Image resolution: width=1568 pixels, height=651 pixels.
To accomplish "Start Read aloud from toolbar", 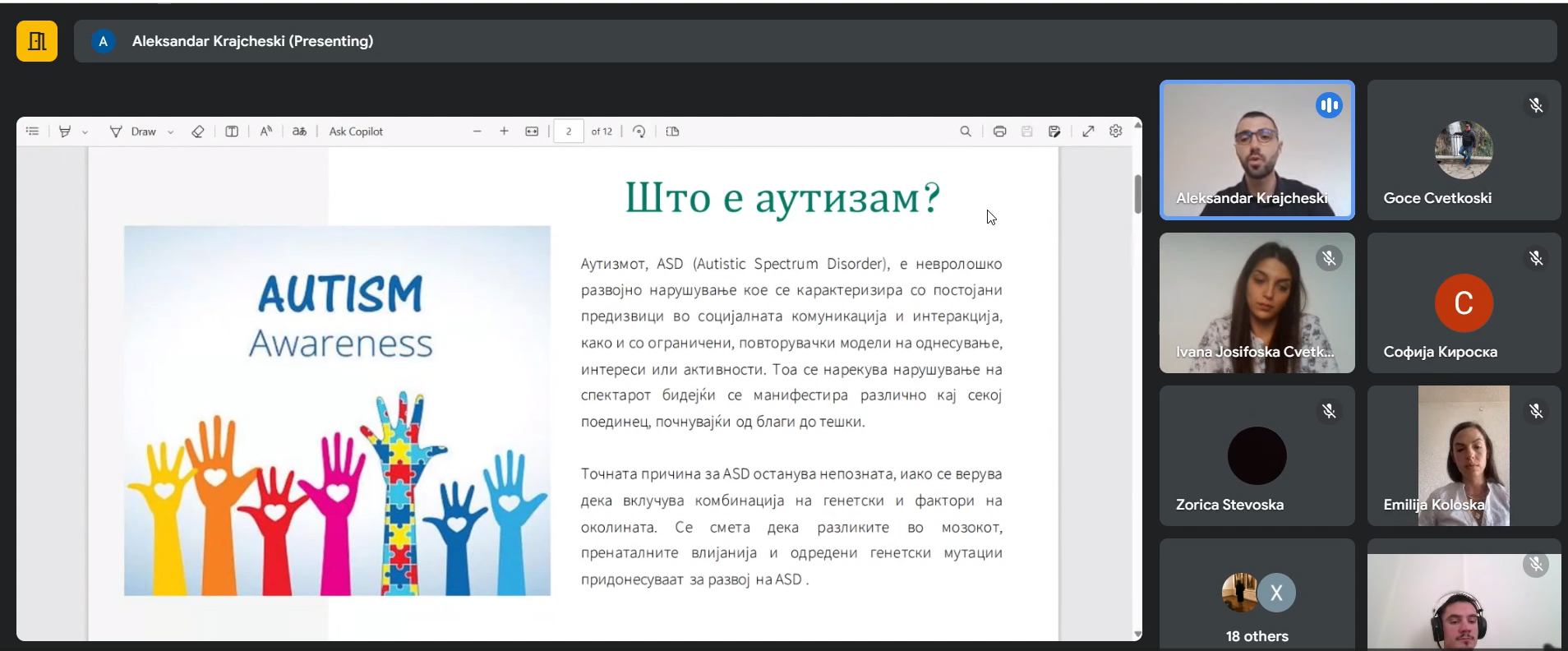I will (265, 132).
